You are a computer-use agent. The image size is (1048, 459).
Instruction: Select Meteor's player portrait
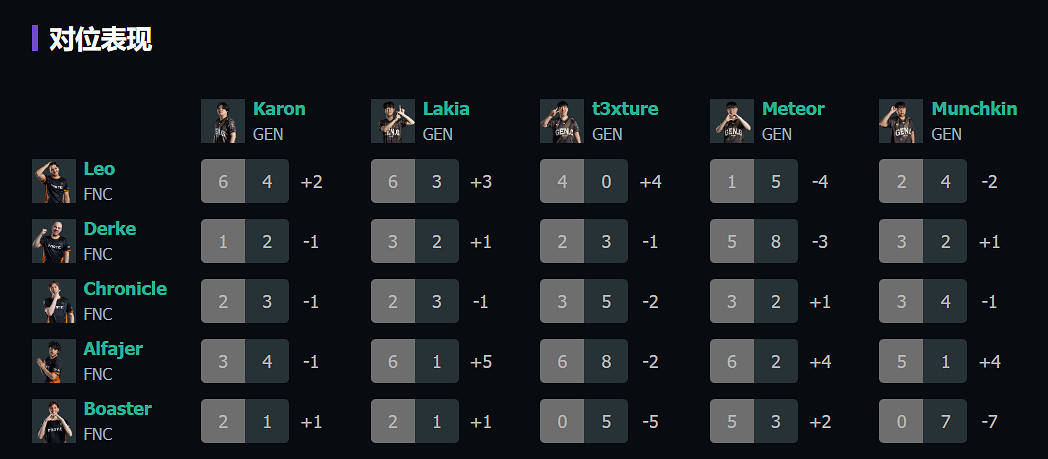(731, 121)
